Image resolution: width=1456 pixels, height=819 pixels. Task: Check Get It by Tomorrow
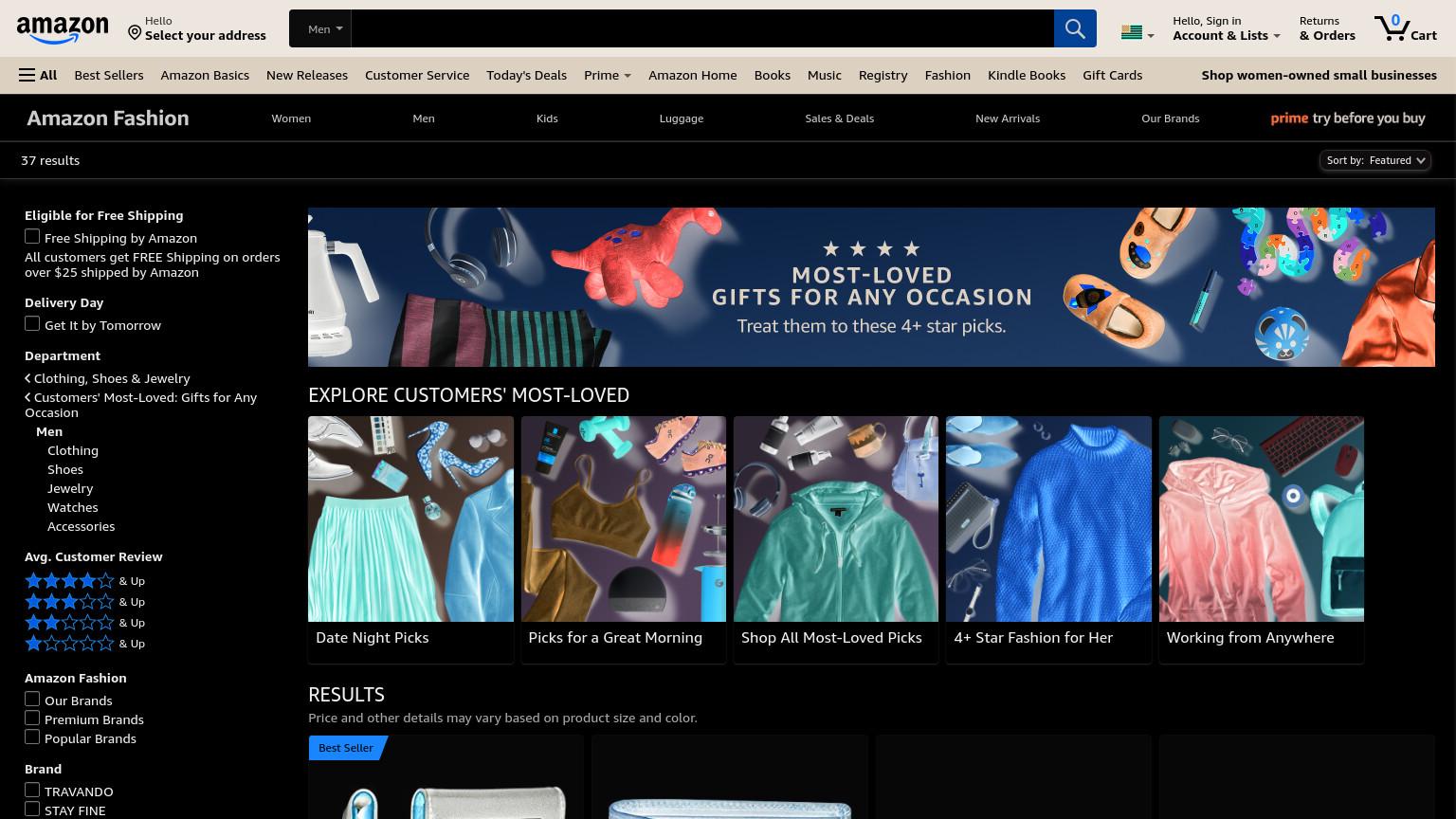pos(32,324)
